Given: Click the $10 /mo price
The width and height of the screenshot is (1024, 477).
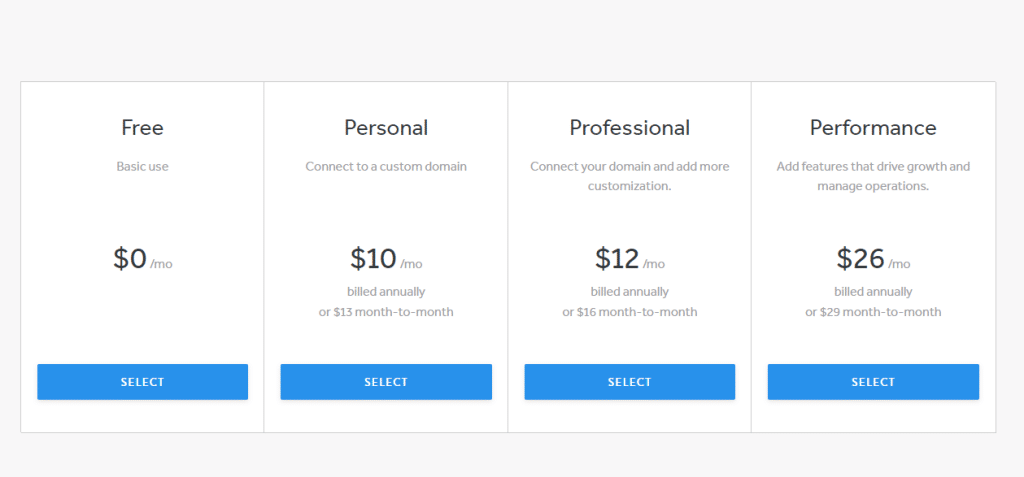Looking at the screenshot, I should point(386,260).
